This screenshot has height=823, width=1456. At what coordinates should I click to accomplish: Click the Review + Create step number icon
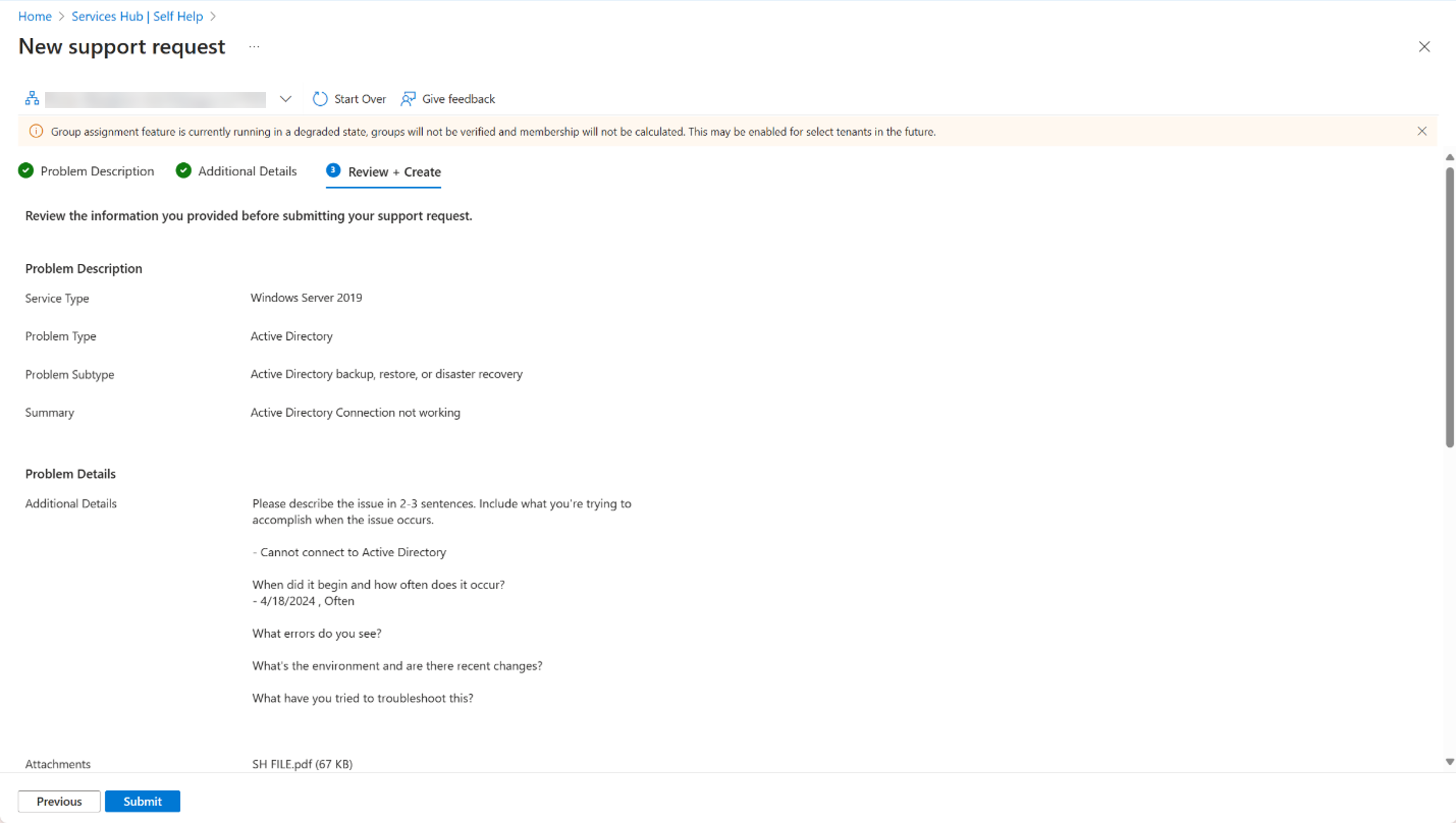pos(332,170)
